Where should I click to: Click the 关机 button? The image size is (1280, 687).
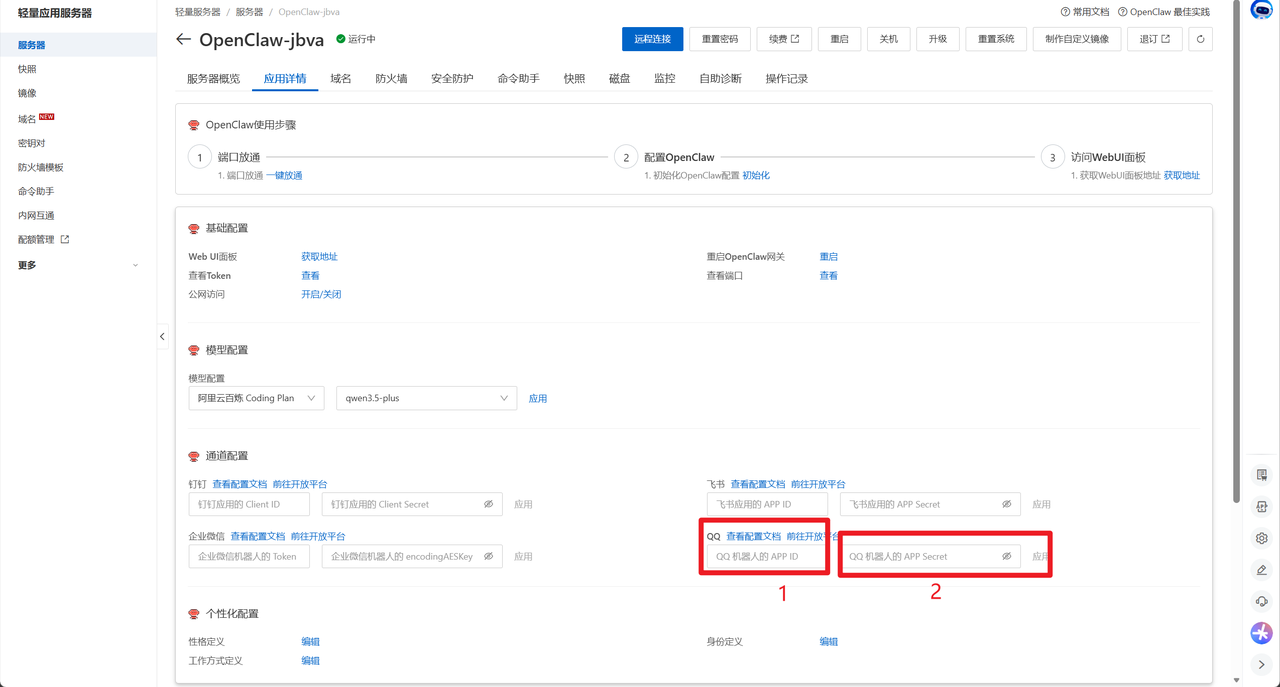tap(888, 39)
